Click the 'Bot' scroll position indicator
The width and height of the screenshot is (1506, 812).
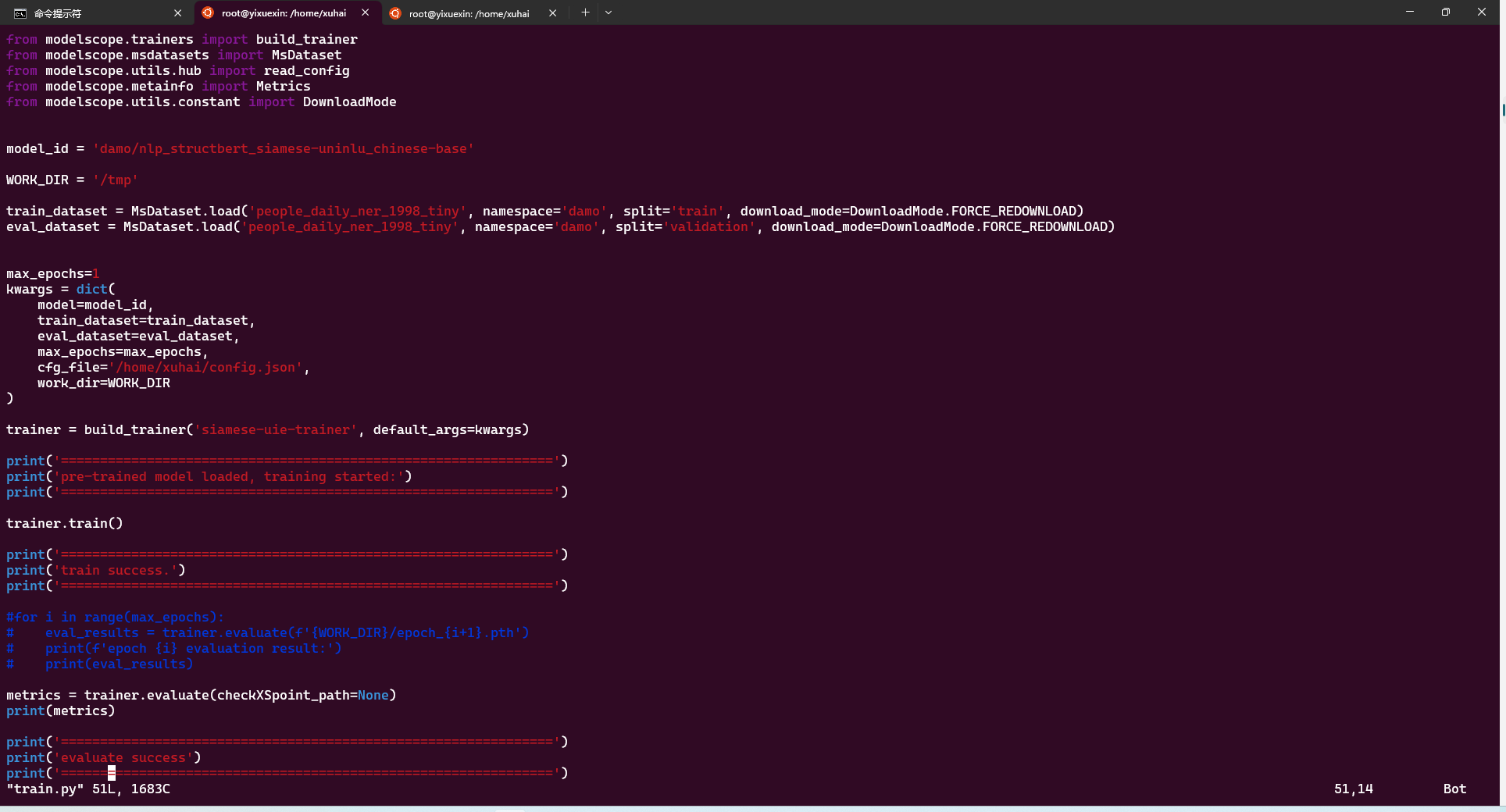pos(1455,789)
